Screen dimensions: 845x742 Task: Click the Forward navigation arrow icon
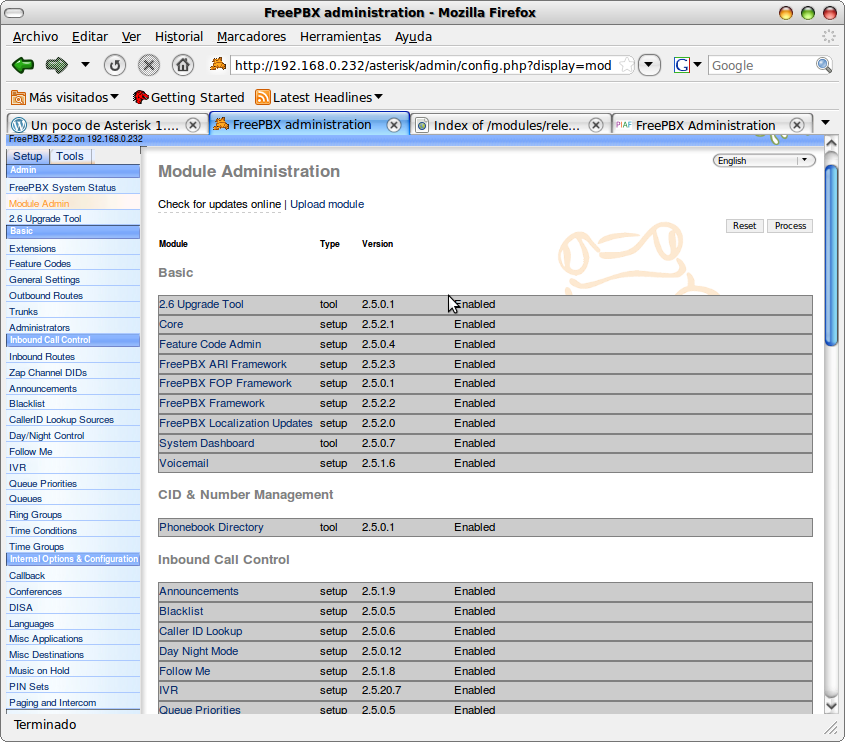click(57, 63)
